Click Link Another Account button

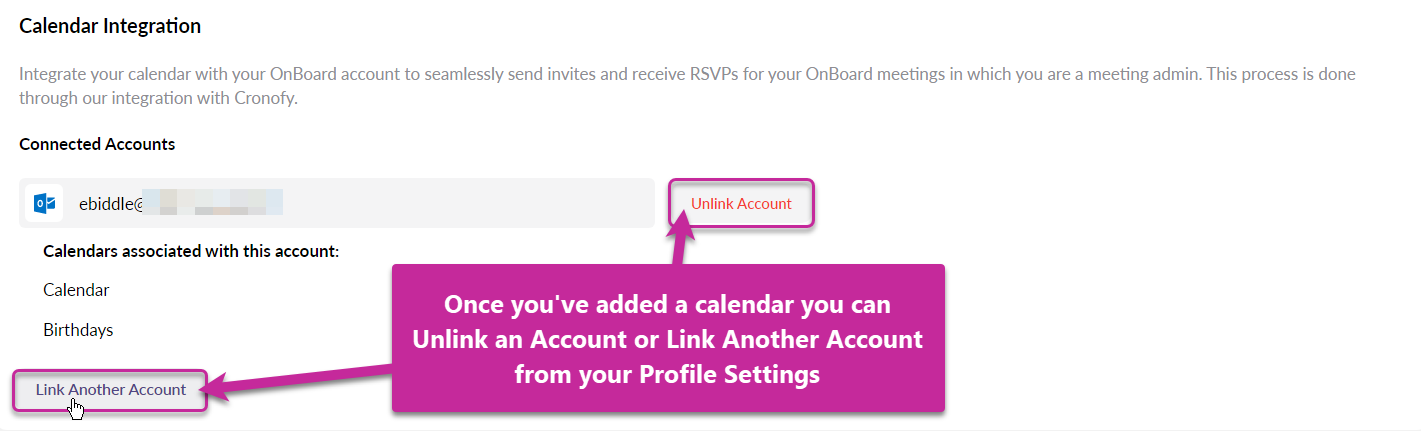(x=110, y=390)
